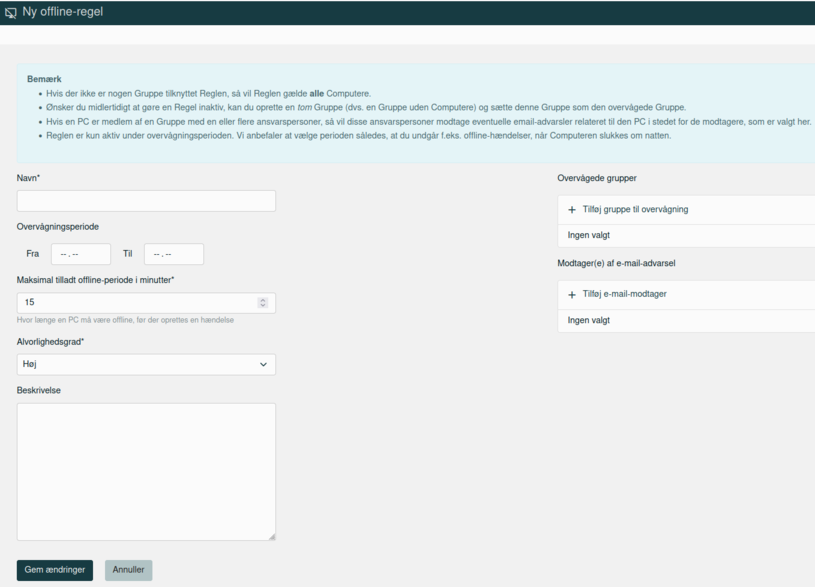Open the Alvorlighedsgrad dropdown showing Høj
This screenshot has width=815, height=587.
[146, 364]
